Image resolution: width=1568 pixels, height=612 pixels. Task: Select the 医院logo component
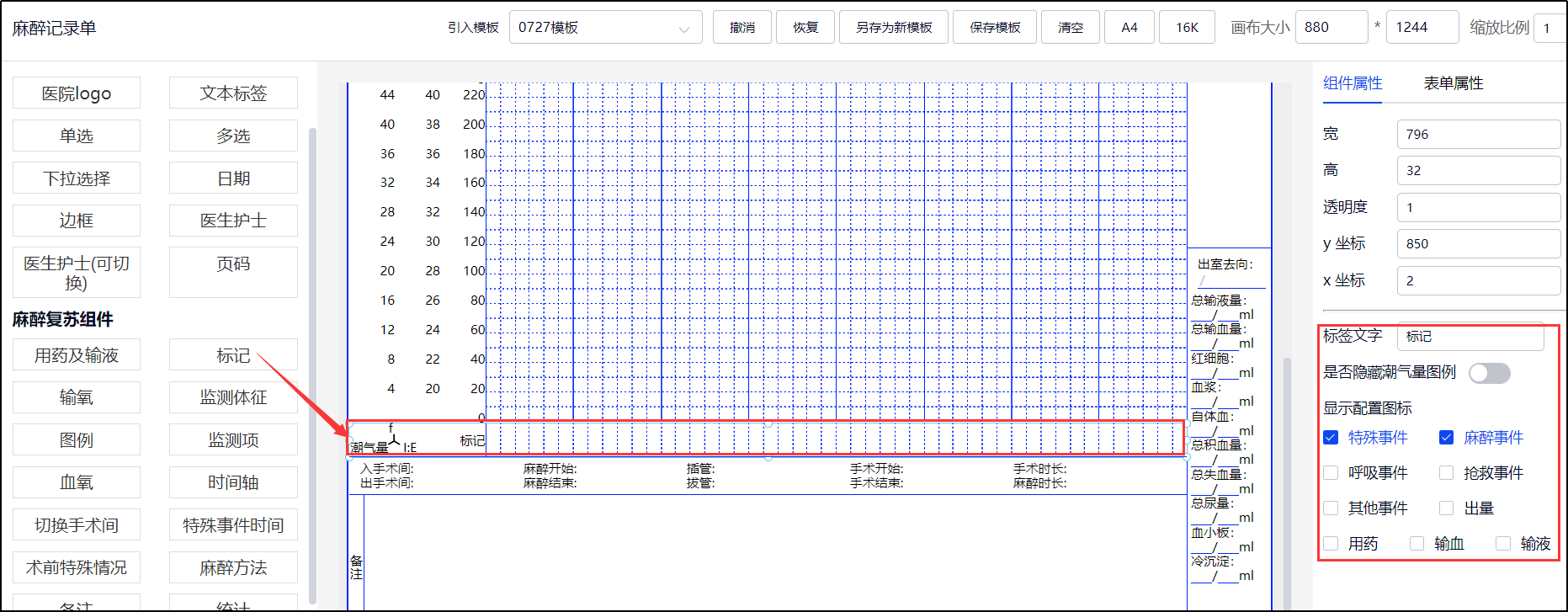click(77, 93)
